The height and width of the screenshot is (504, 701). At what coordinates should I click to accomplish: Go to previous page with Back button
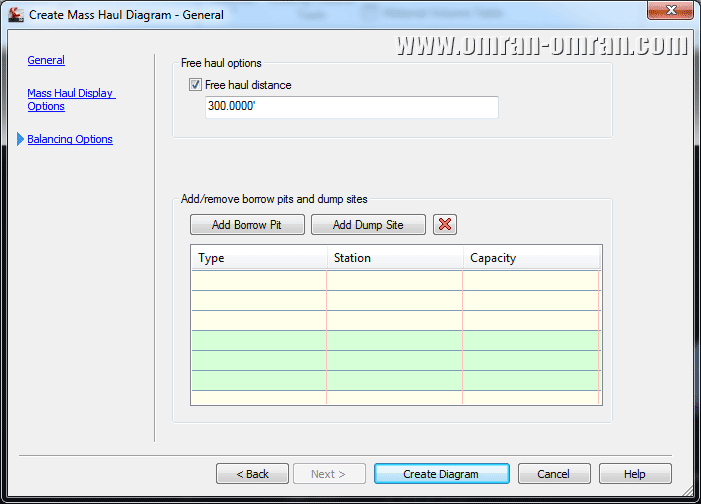(x=252, y=474)
